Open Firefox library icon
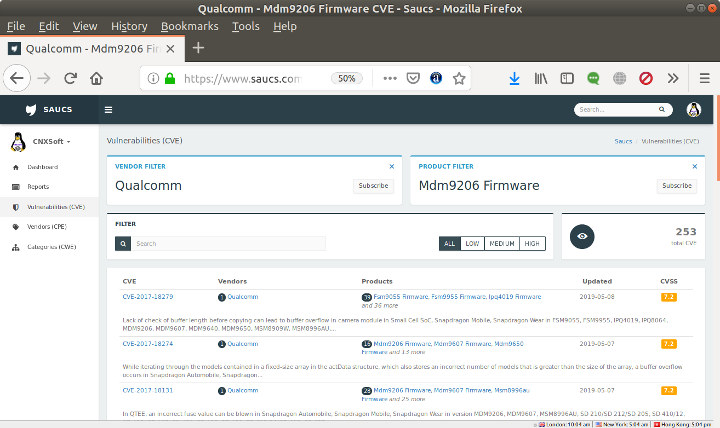The width and height of the screenshot is (720, 428). pyautogui.click(x=541, y=79)
